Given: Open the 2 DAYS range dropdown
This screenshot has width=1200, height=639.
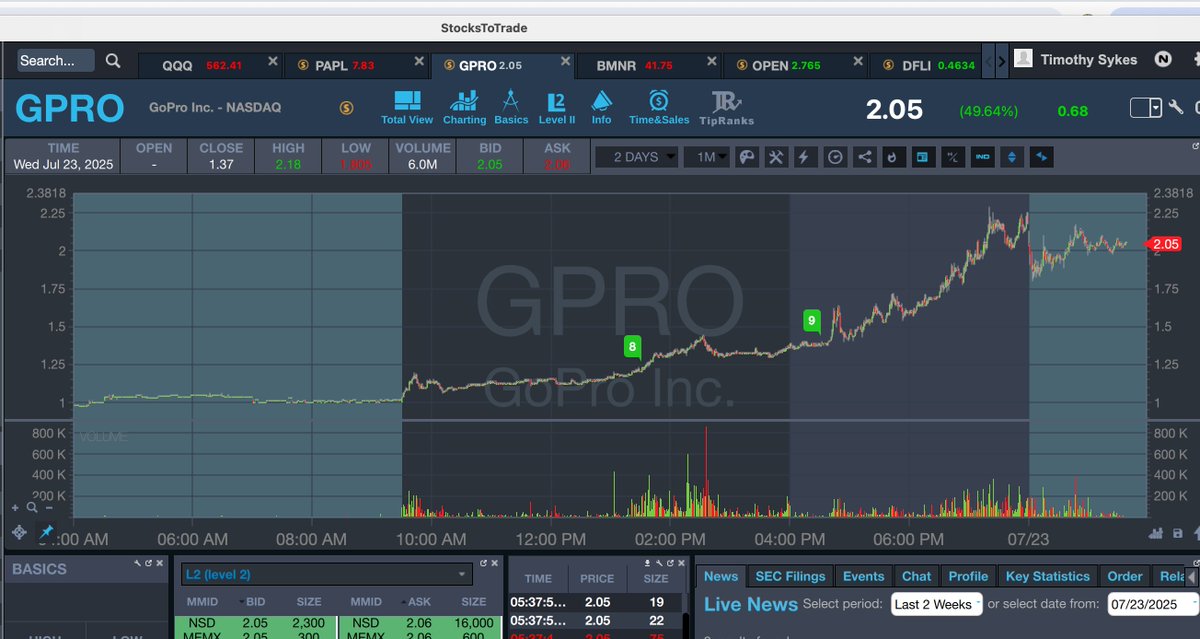Looking at the screenshot, I should click(x=637, y=157).
